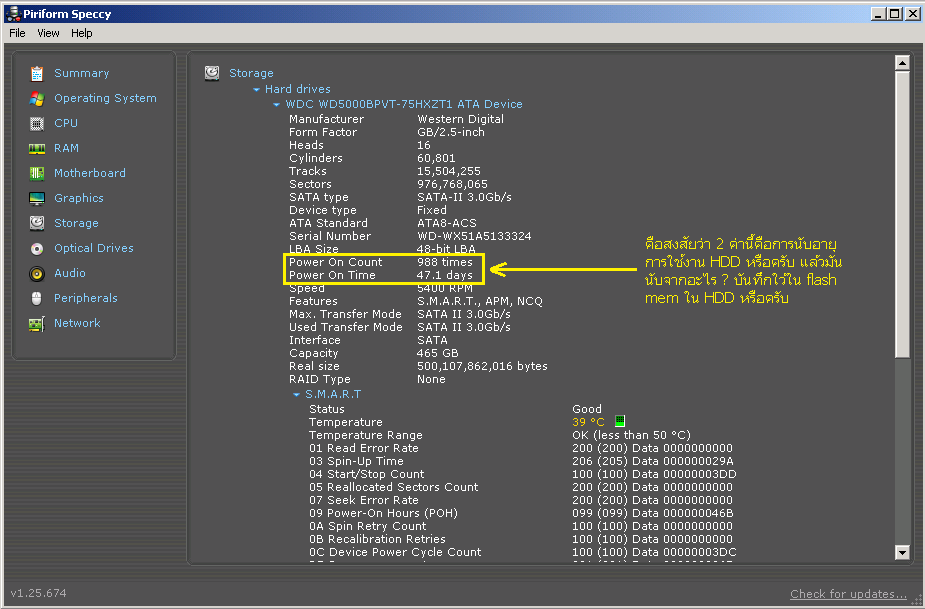Click the Check for updates link
Screen dimensions: 925x609
848,594
